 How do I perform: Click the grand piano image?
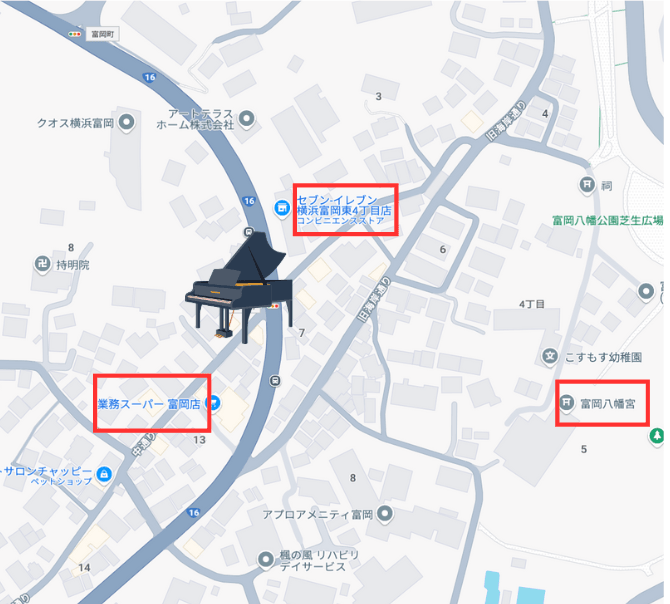coord(239,287)
